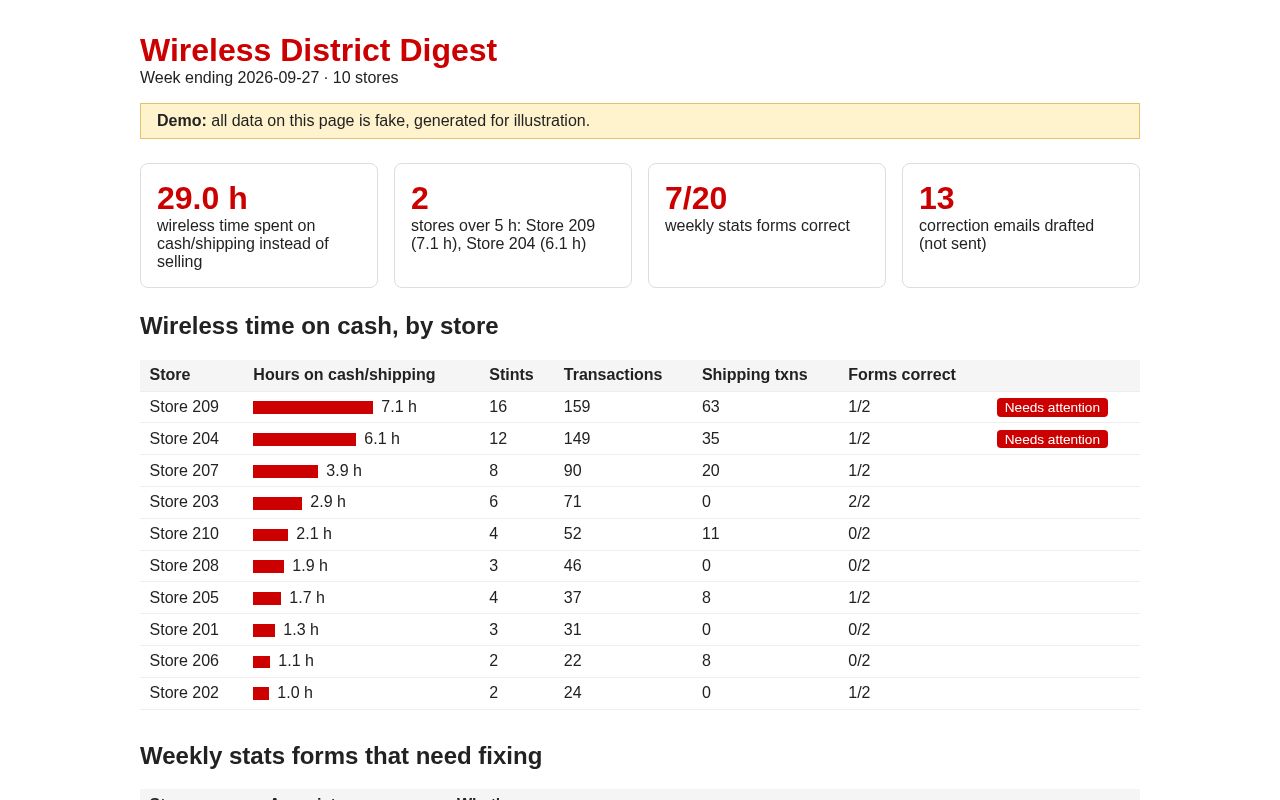Click the Store 203 row label
The height and width of the screenshot is (800, 1280).
coord(184,502)
